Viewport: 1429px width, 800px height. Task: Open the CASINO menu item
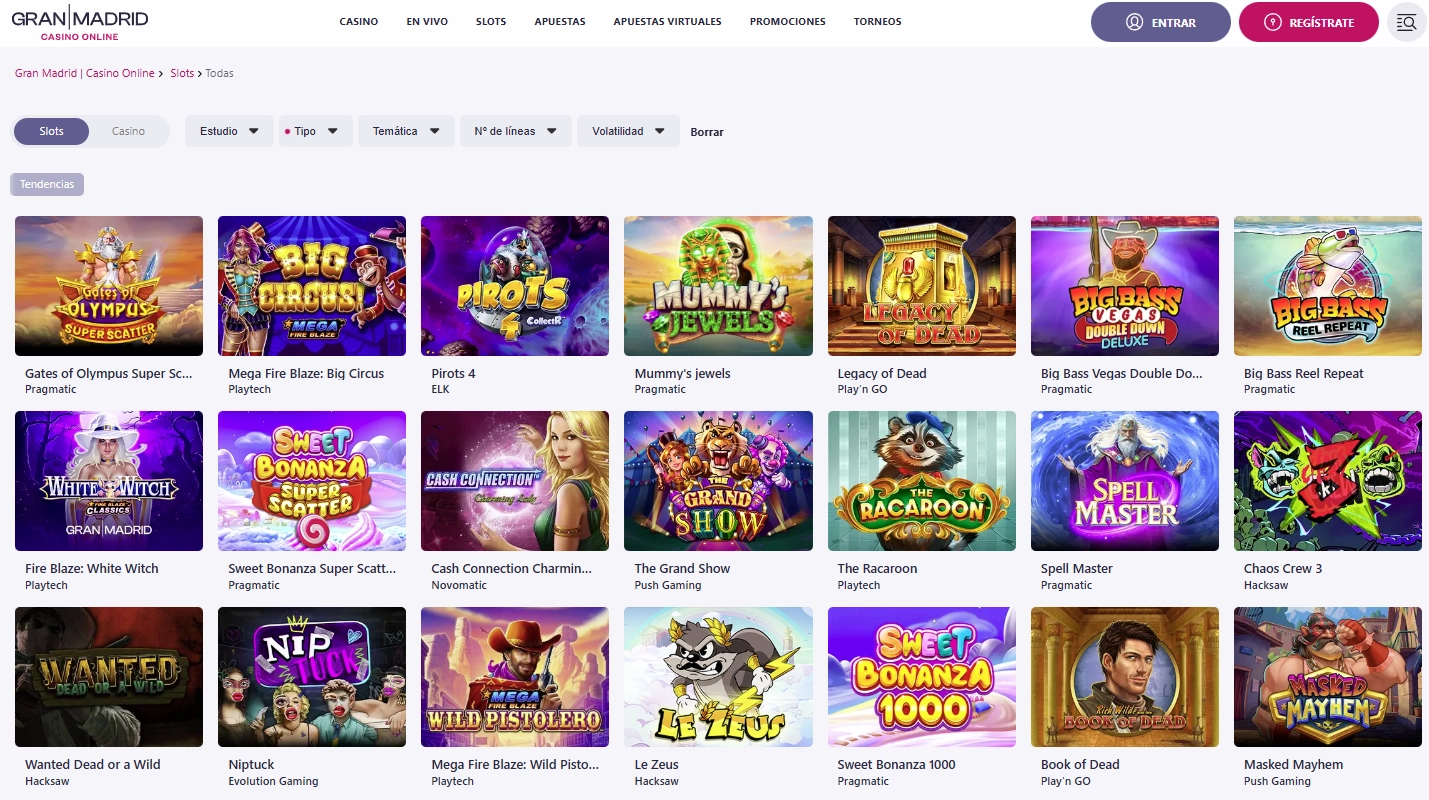pos(358,21)
